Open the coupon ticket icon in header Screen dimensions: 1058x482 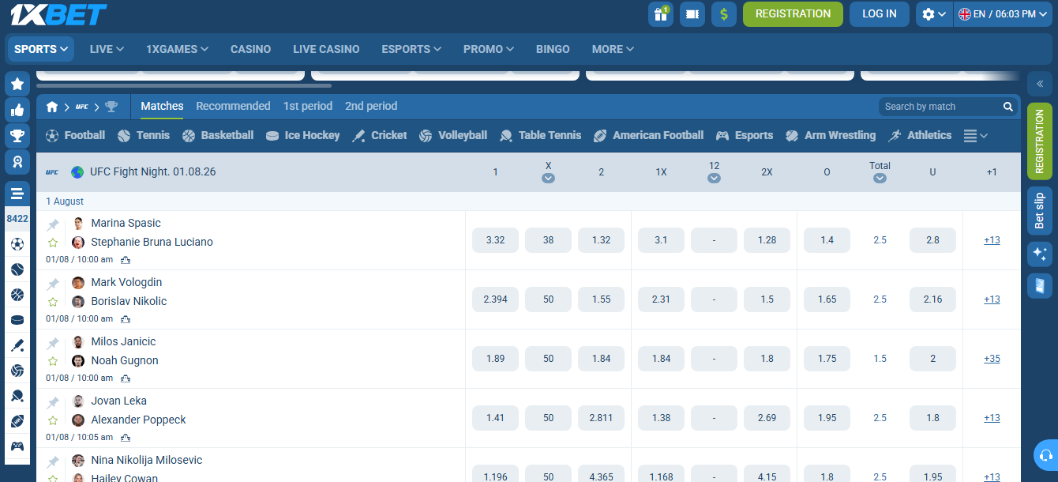pos(692,14)
